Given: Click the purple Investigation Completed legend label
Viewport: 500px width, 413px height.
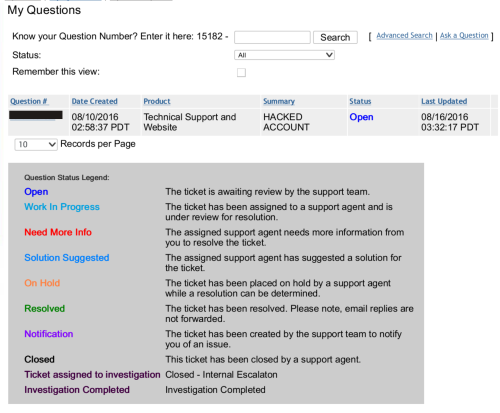Looking at the screenshot, I should point(77,390).
